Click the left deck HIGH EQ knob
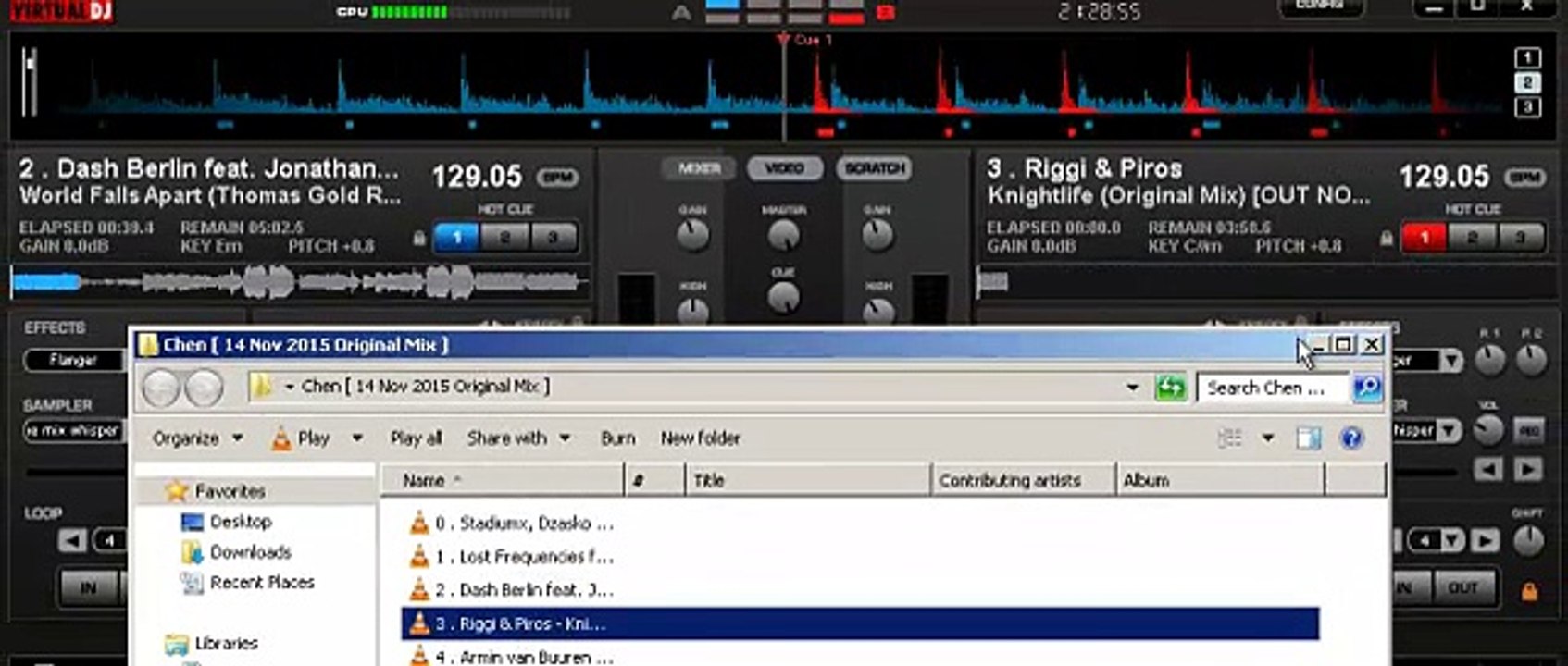Screen dimensions: 1568x666 tap(692, 312)
